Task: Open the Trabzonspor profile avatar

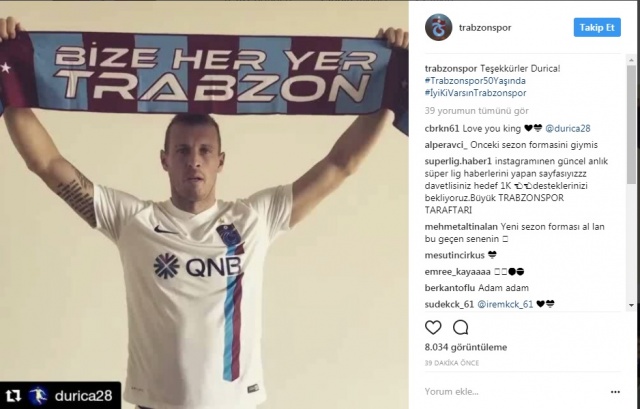Action: (x=438, y=27)
